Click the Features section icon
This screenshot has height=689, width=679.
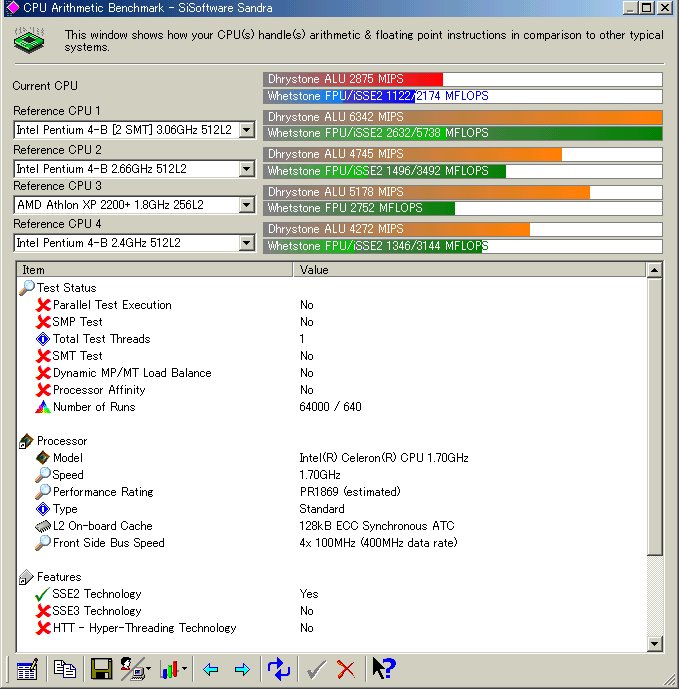[26, 577]
